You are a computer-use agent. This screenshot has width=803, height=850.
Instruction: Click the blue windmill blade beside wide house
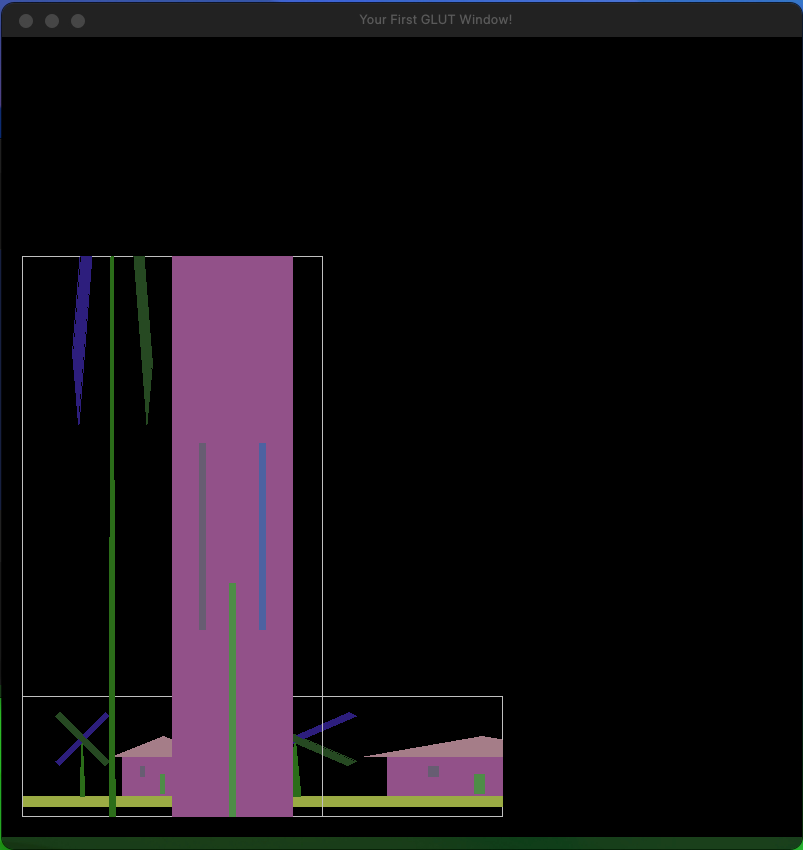(328, 724)
